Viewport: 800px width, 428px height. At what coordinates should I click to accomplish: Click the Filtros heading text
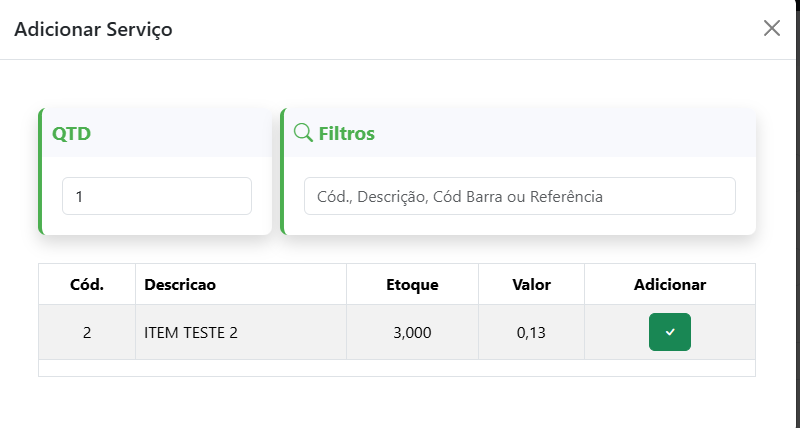pos(346,133)
